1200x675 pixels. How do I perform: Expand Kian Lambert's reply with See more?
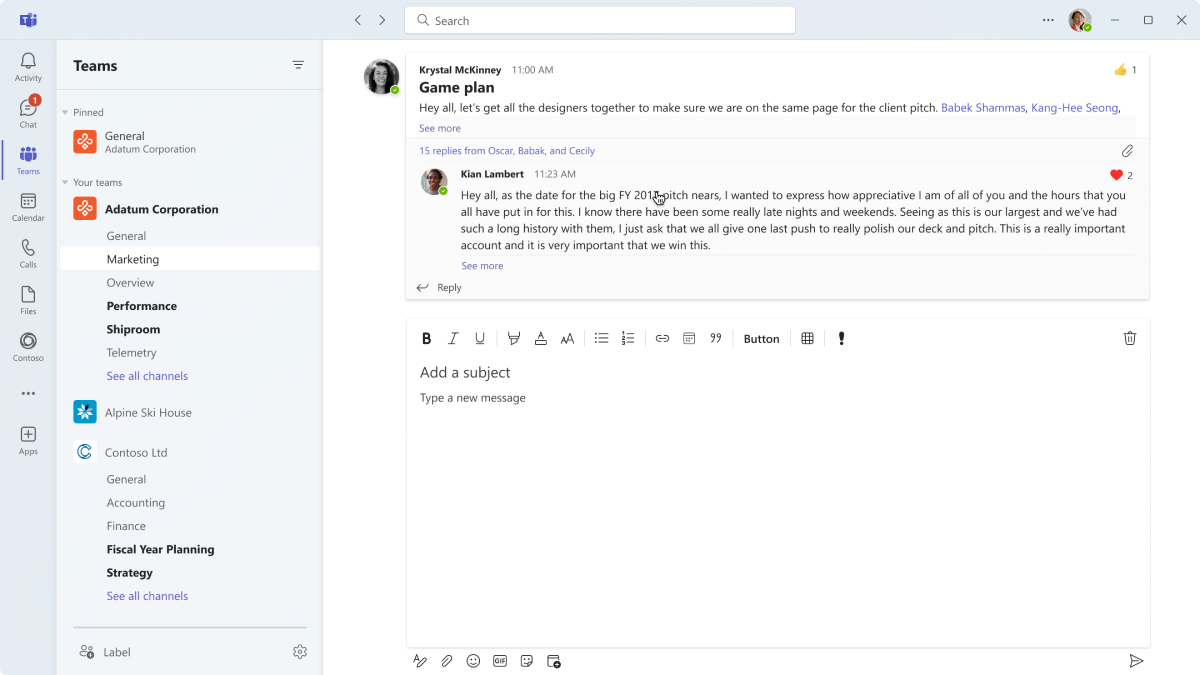click(482, 266)
